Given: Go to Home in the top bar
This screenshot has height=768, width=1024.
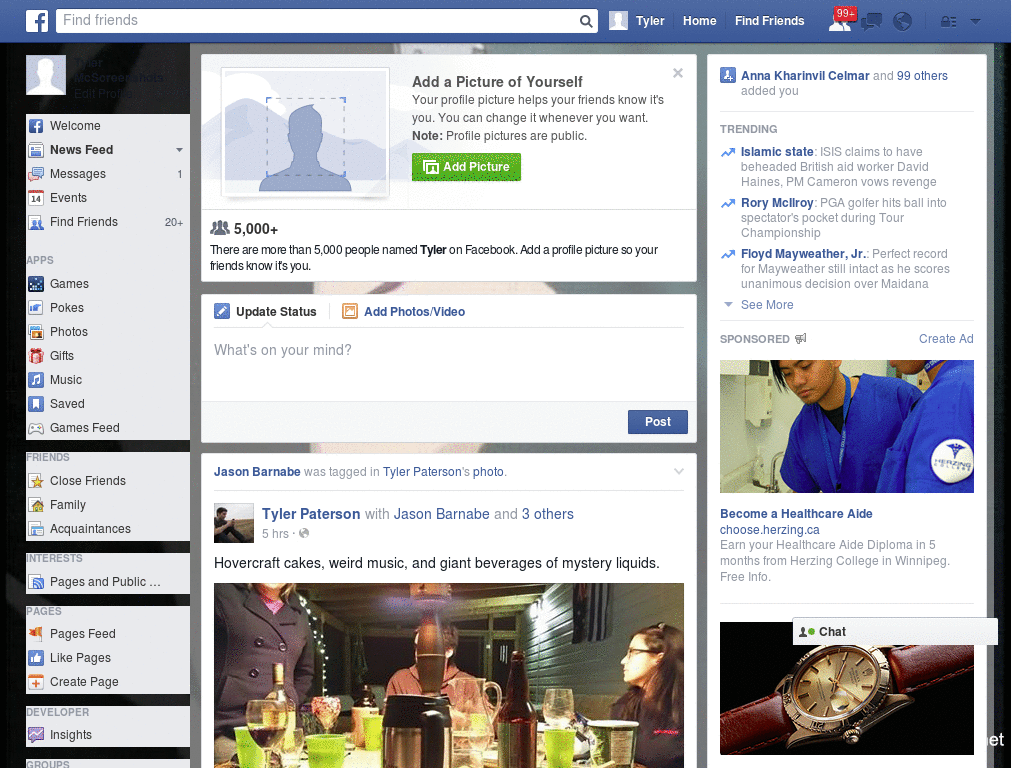Looking at the screenshot, I should (x=699, y=21).
